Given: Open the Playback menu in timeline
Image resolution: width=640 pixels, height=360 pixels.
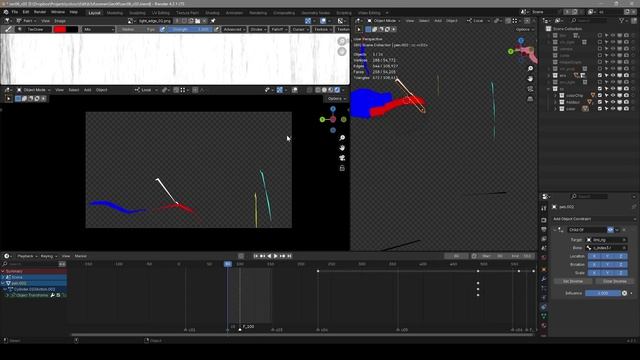Looking at the screenshot, I should click(x=27, y=256).
